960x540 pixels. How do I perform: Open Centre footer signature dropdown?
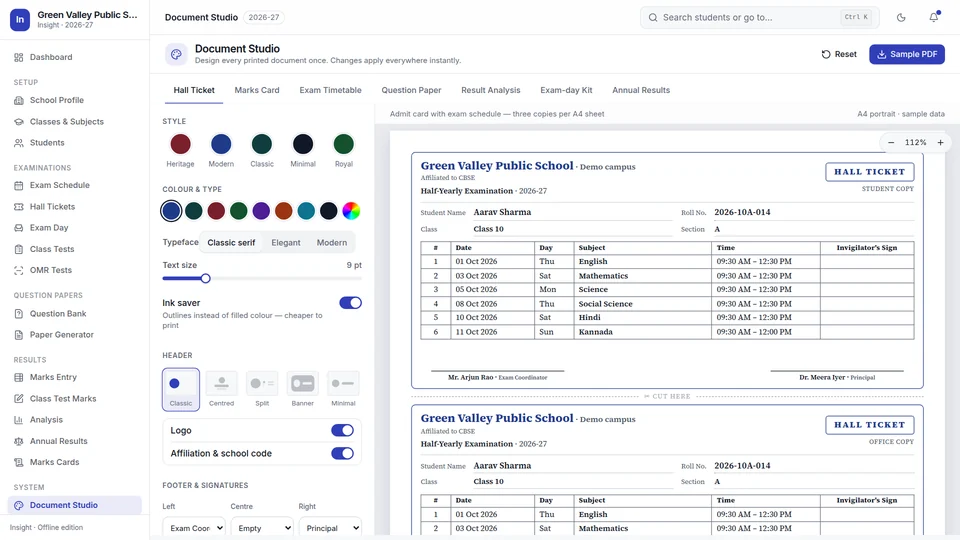(x=262, y=528)
